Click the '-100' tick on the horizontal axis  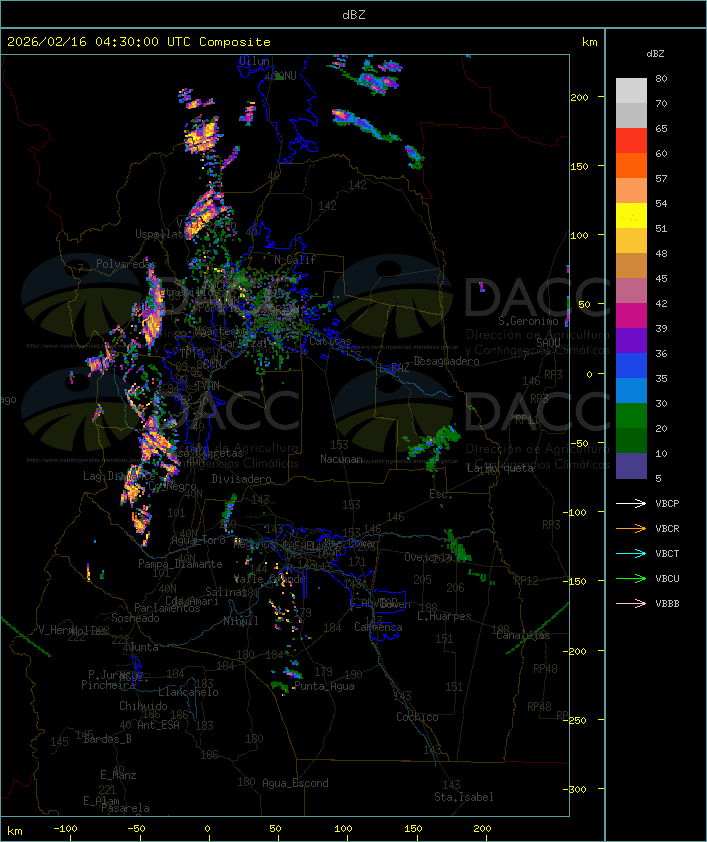click(65, 829)
